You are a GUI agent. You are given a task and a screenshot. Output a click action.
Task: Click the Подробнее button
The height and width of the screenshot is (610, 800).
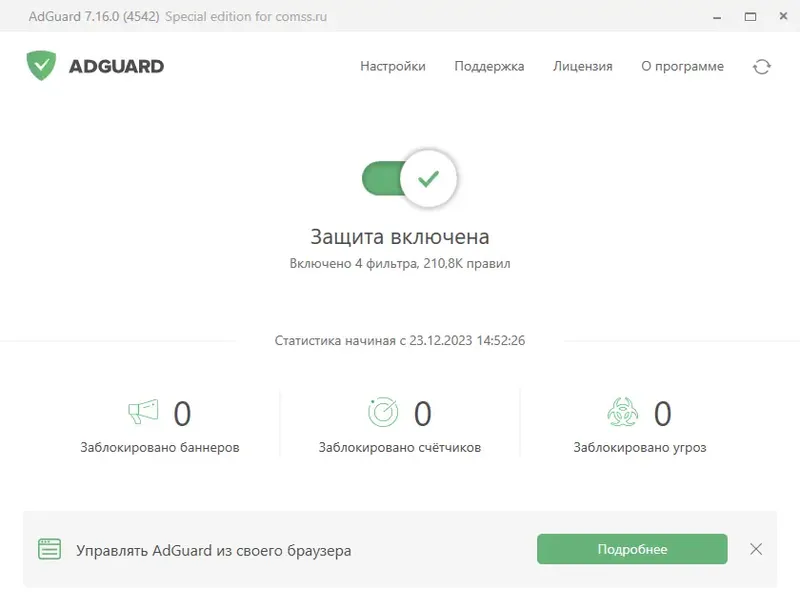coord(632,549)
